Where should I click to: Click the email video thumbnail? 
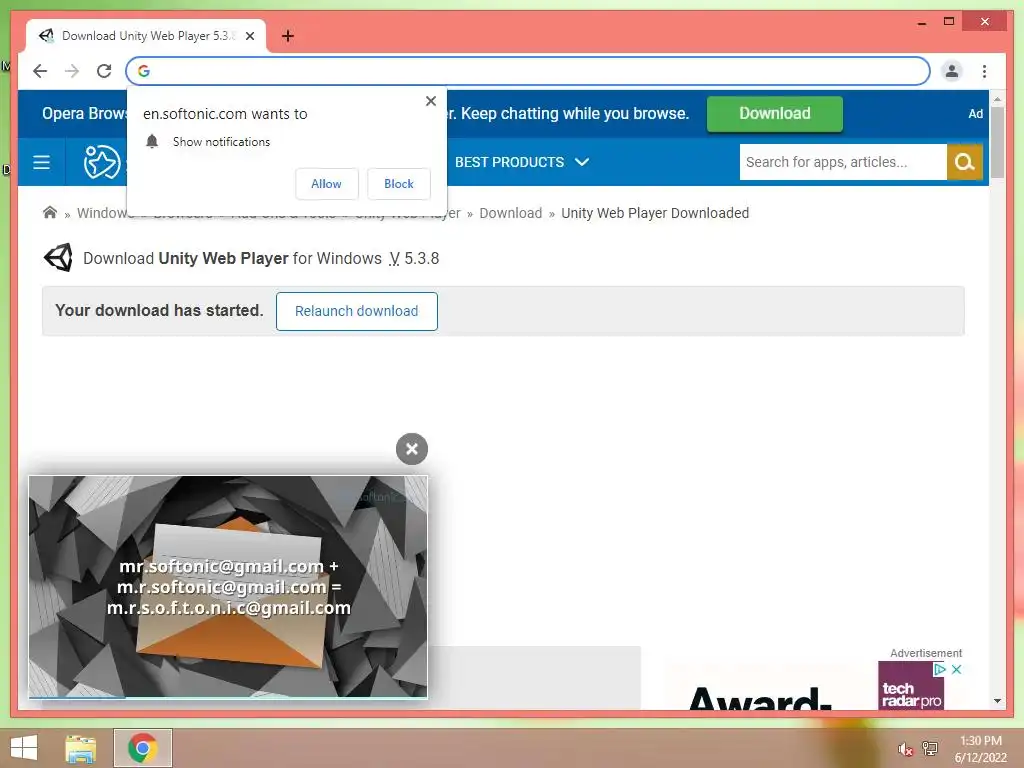tap(228, 586)
